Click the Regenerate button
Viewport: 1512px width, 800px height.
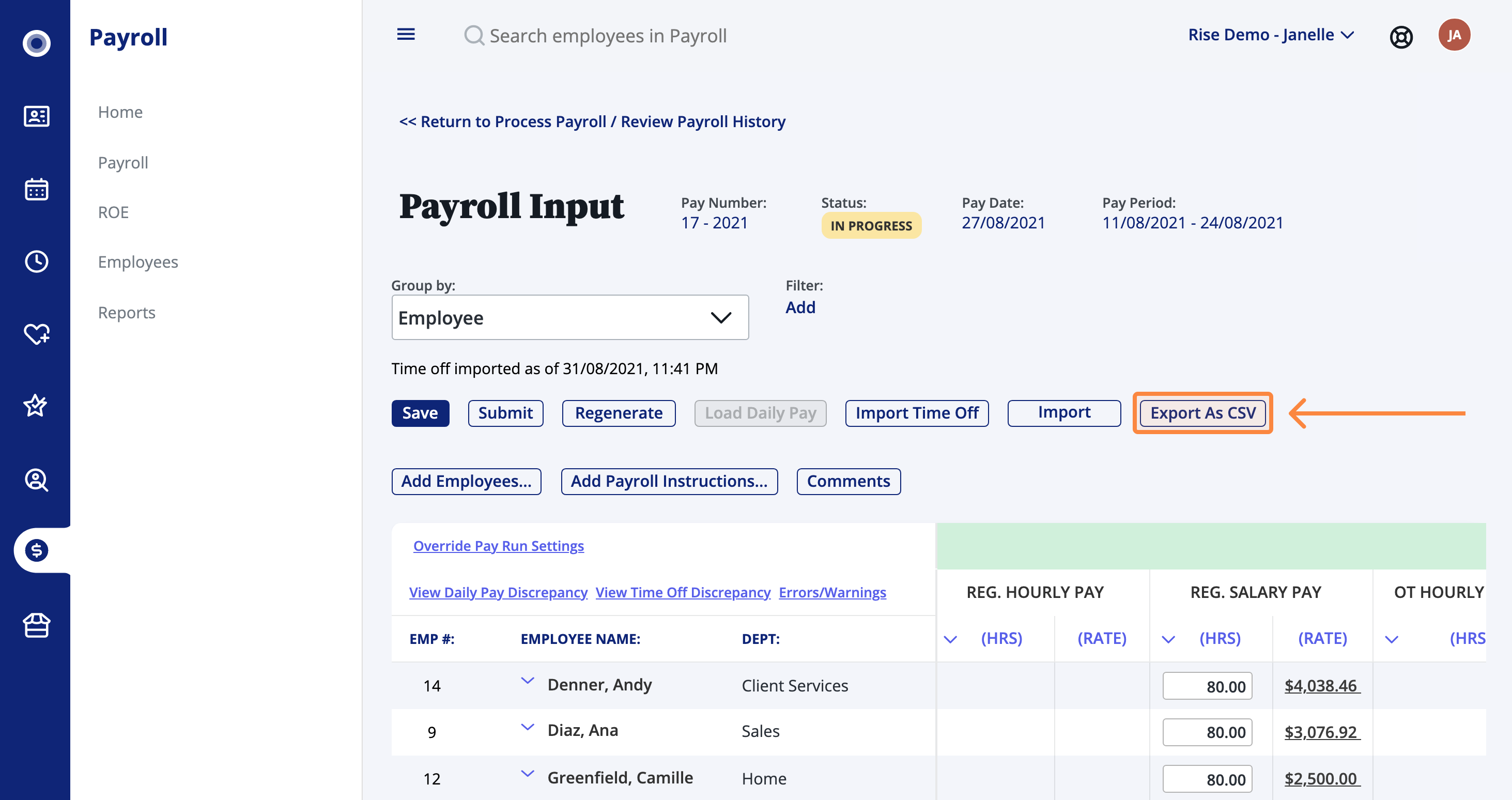pyautogui.click(x=619, y=412)
